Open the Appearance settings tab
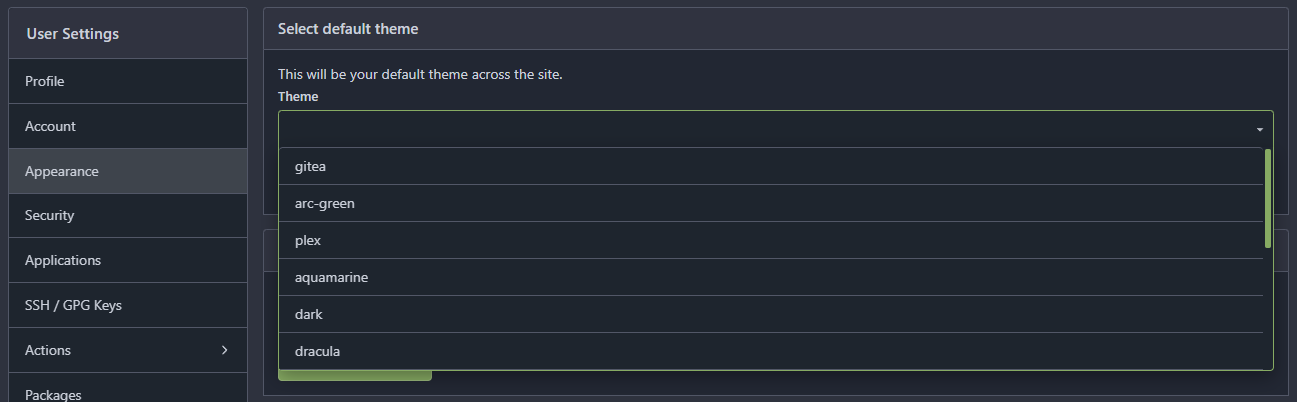The image size is (1297, 402). (x=62, y=171)
